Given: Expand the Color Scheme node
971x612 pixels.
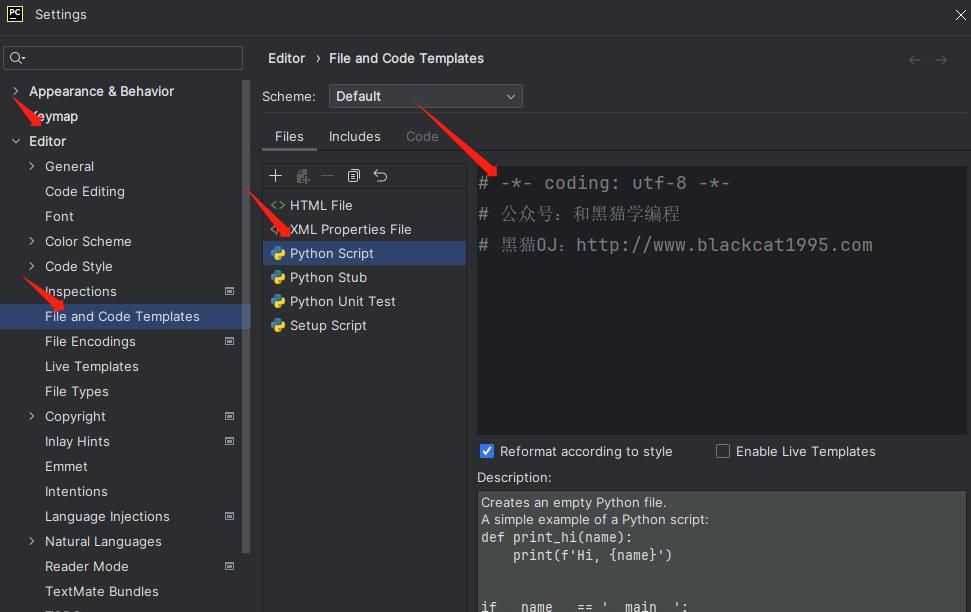Looking at the screenshot, I should pyautogui.click(x=32, y=241).
